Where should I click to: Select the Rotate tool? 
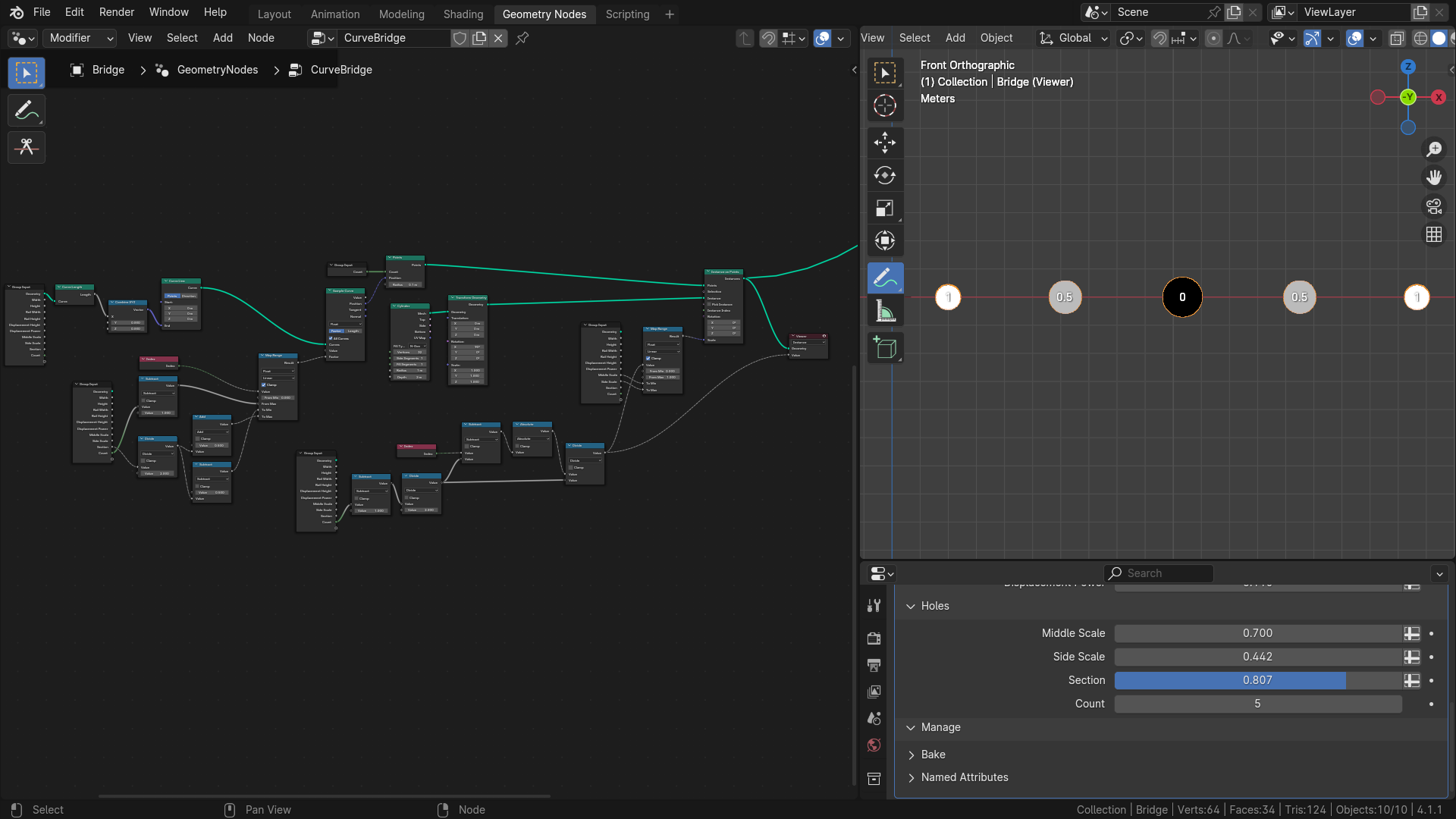(885, 175)
